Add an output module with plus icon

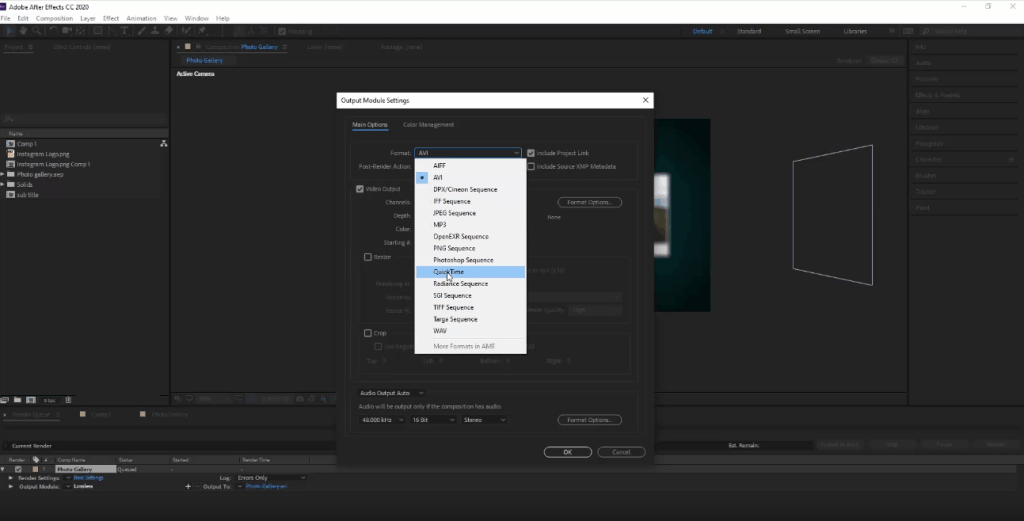[188, 486]
